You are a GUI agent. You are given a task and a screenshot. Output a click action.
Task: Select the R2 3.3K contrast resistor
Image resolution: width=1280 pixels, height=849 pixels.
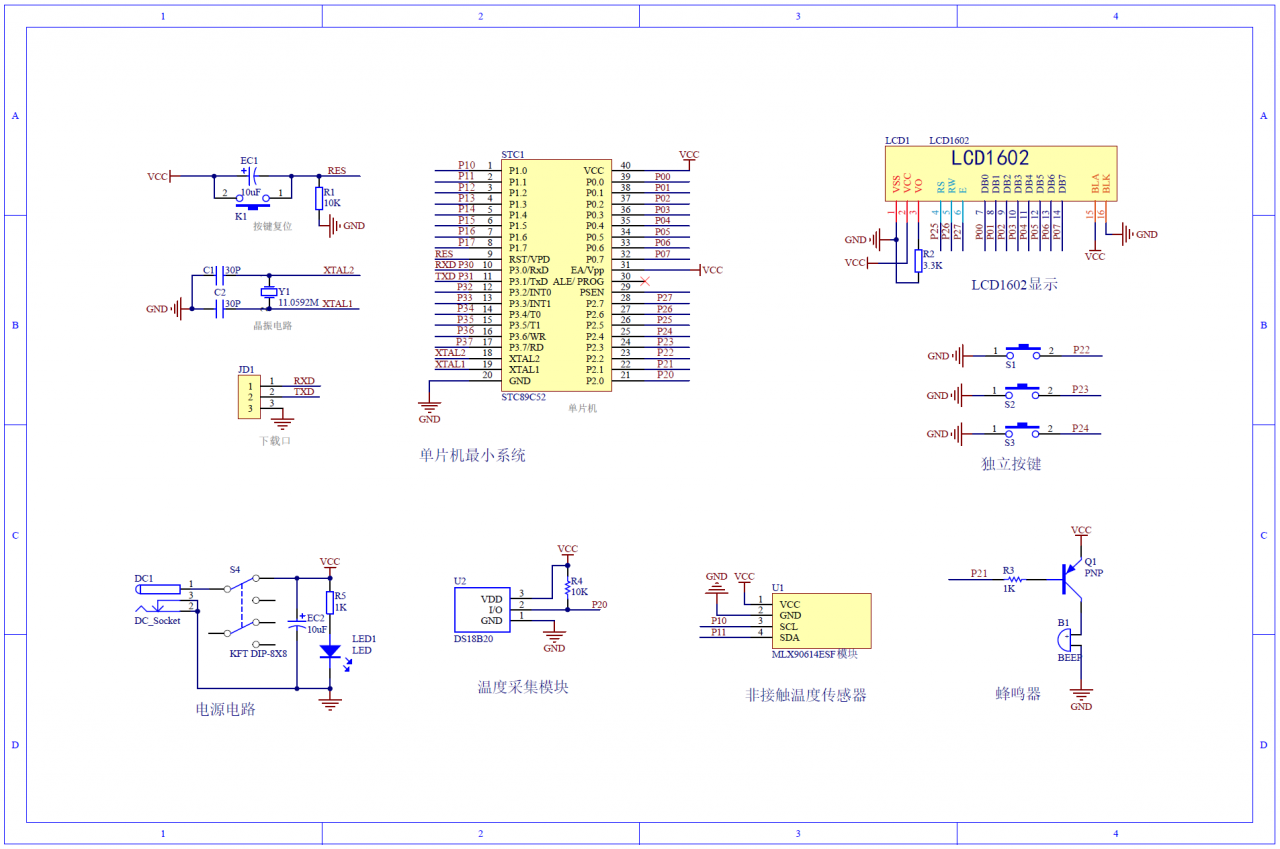pos(918,262)
